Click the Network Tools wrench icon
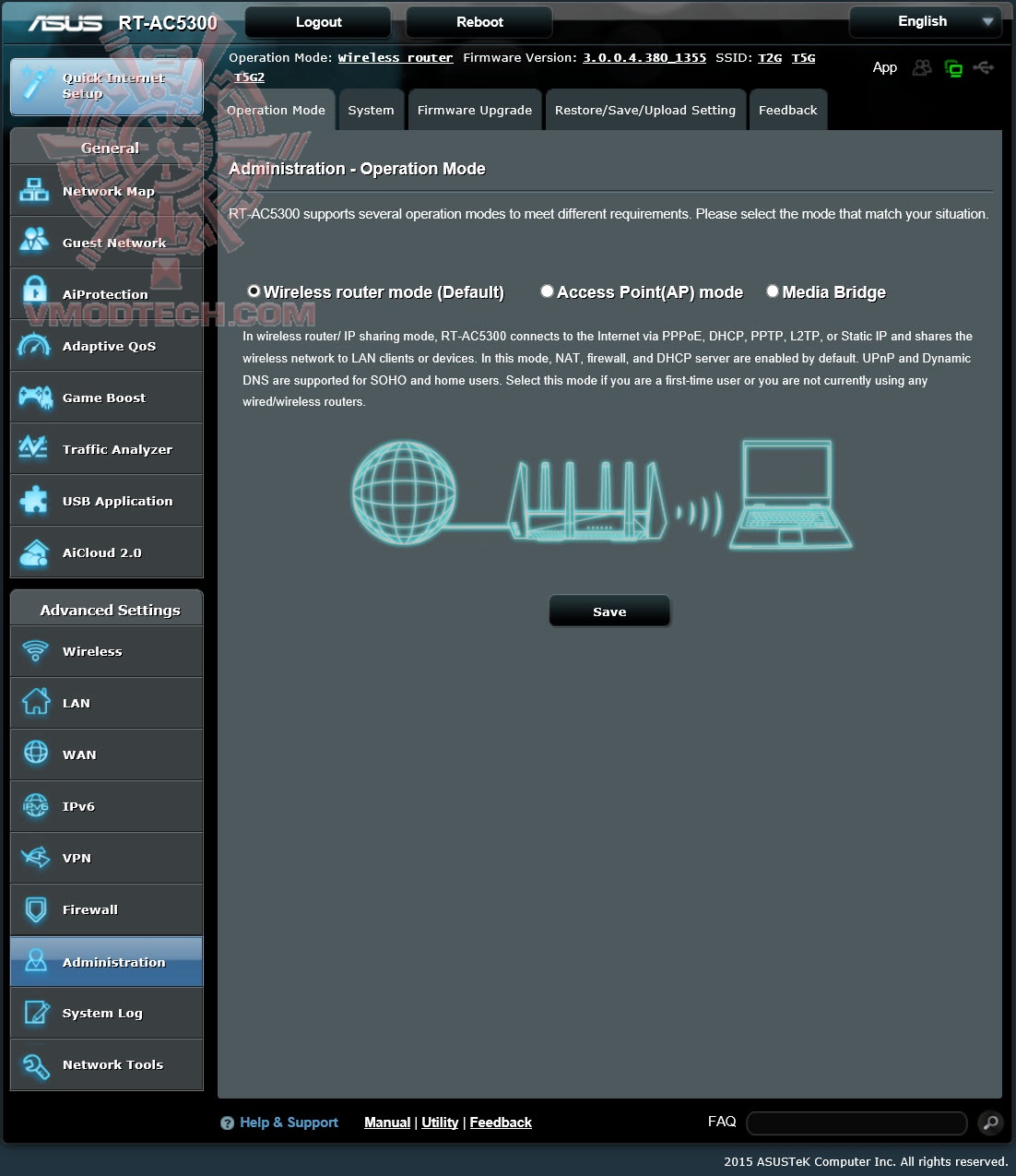 tap(35, 1065)
